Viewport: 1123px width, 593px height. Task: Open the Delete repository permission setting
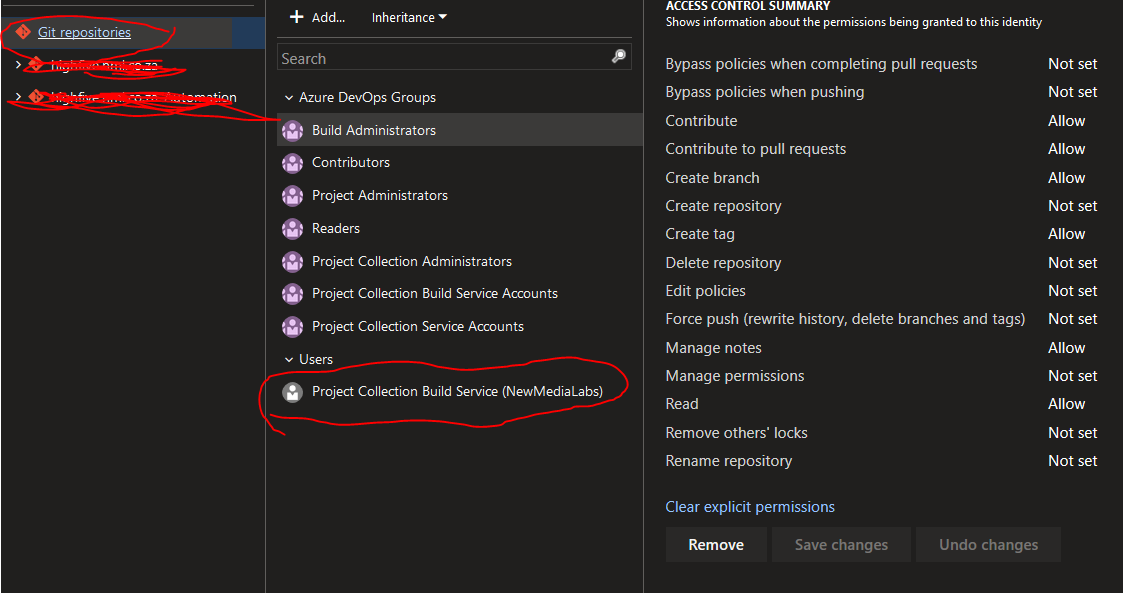point(1072,263)
